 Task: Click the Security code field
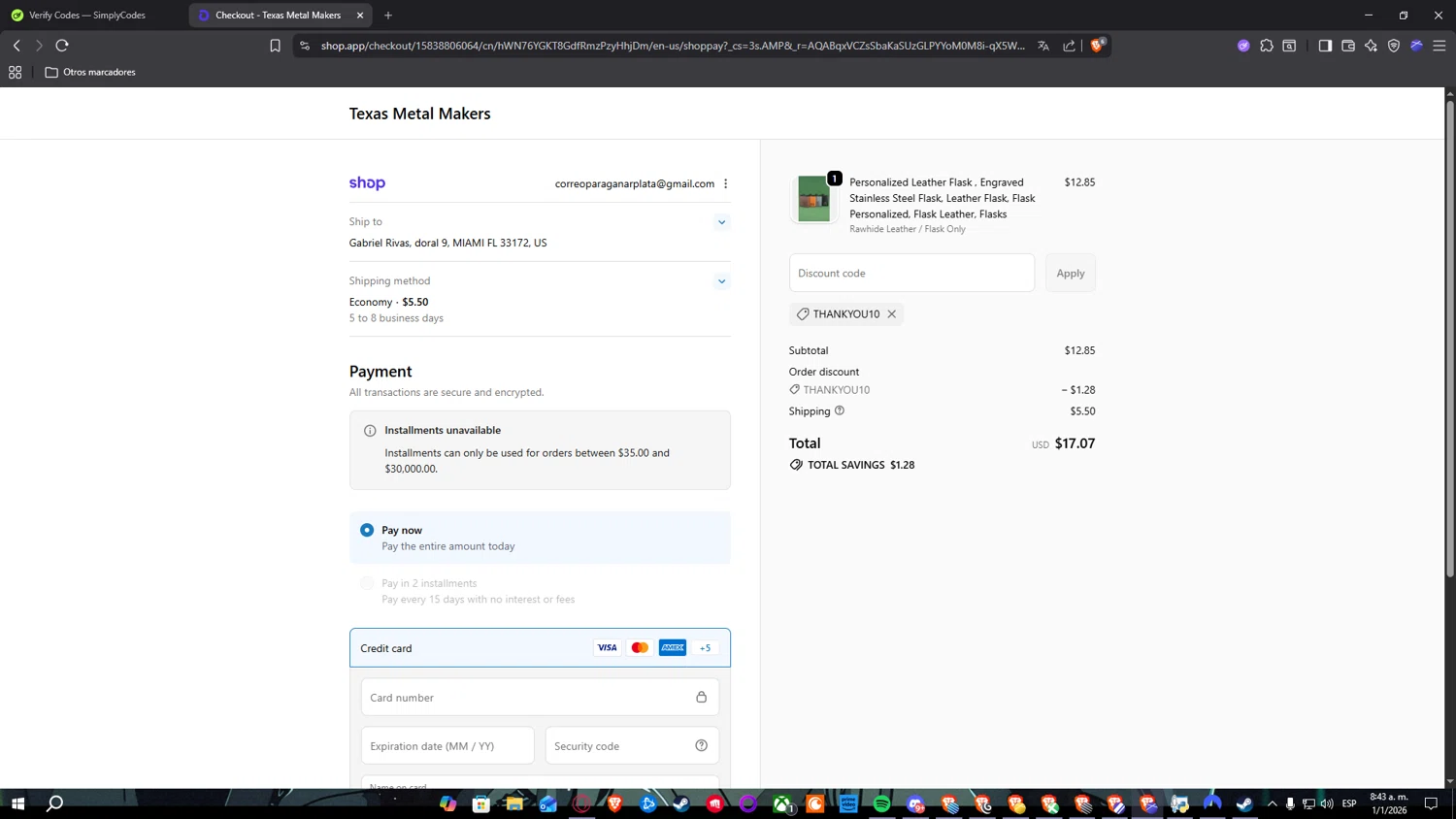tap(632, 745)
